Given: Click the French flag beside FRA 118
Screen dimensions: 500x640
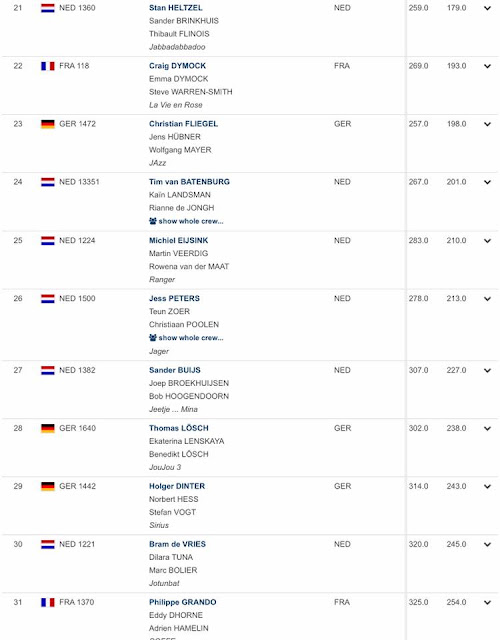Looking at the screenshot, I should point(48,66).
